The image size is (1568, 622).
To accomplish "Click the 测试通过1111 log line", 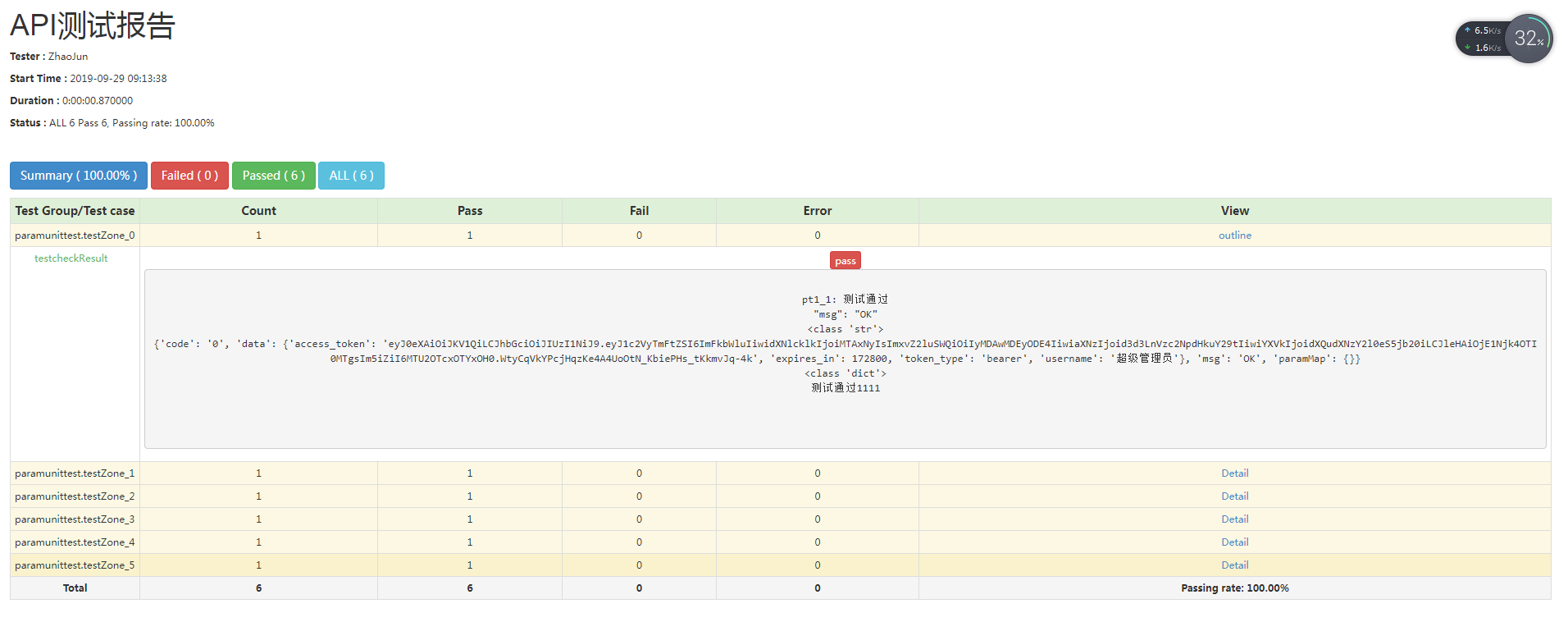I will tap(846, 388).
